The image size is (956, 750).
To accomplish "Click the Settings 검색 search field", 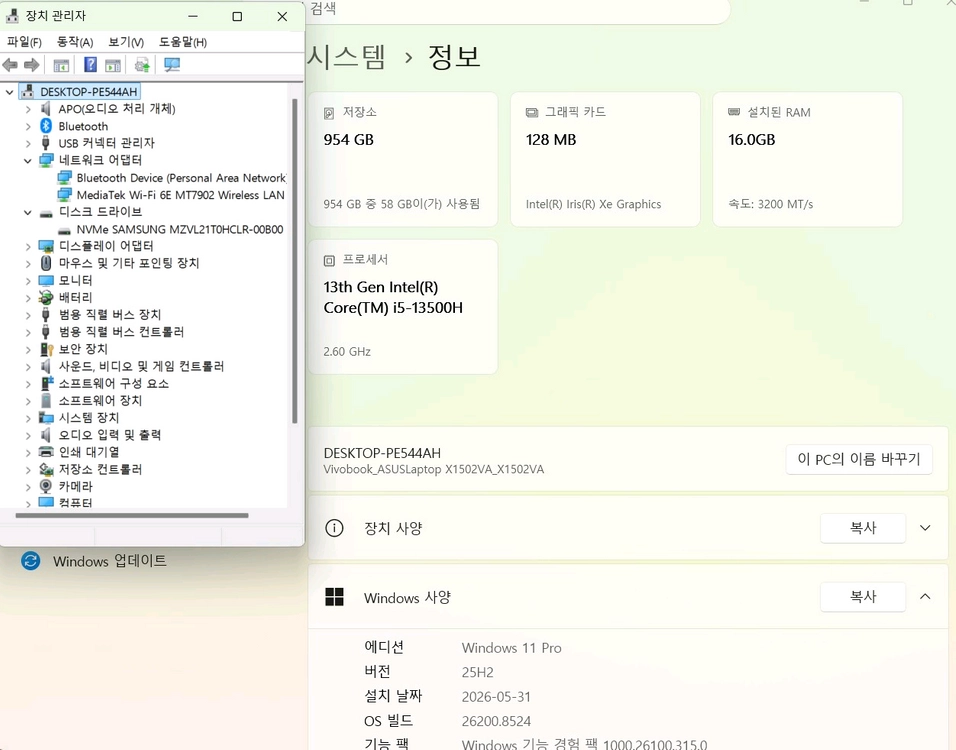I will coord(518,10).
